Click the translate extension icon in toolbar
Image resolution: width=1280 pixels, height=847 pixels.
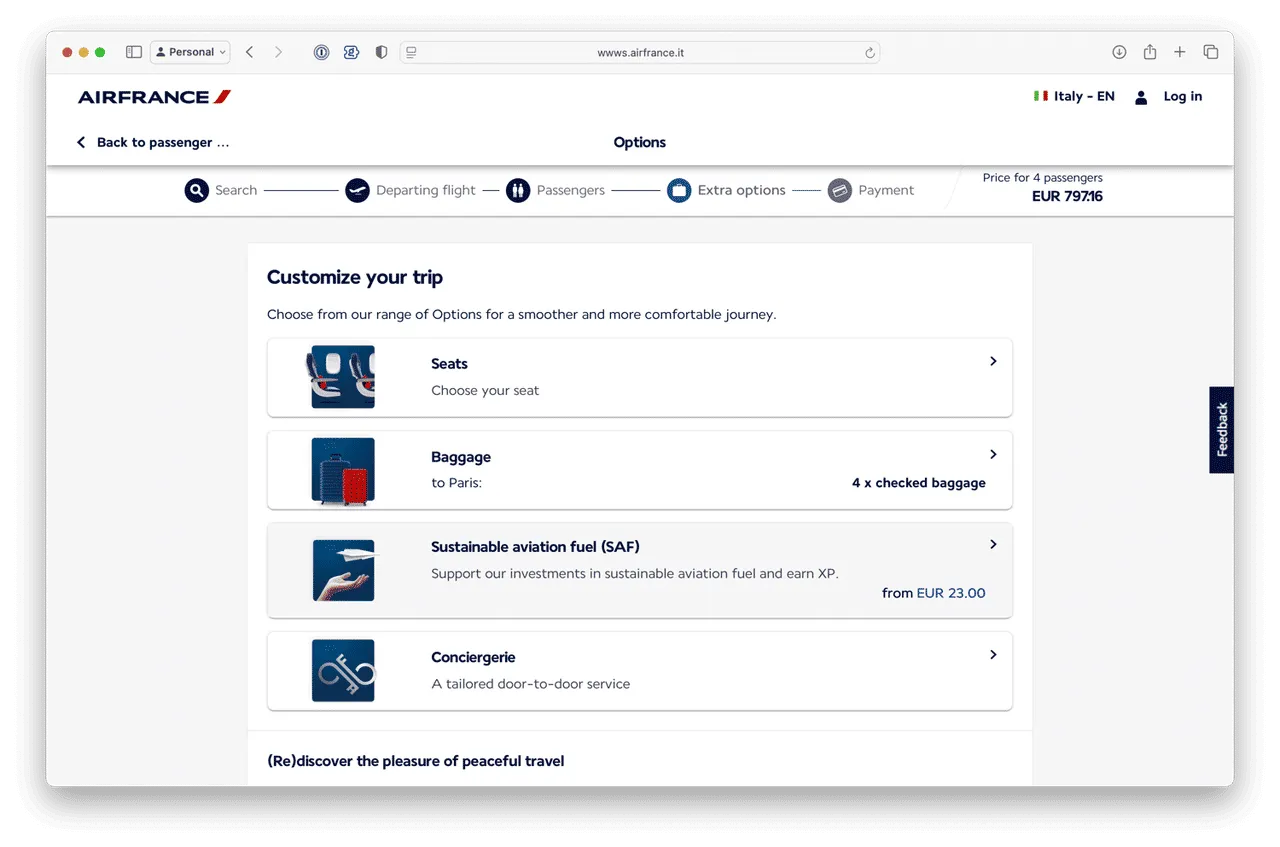pyautogui.click(x=351, y=52)
